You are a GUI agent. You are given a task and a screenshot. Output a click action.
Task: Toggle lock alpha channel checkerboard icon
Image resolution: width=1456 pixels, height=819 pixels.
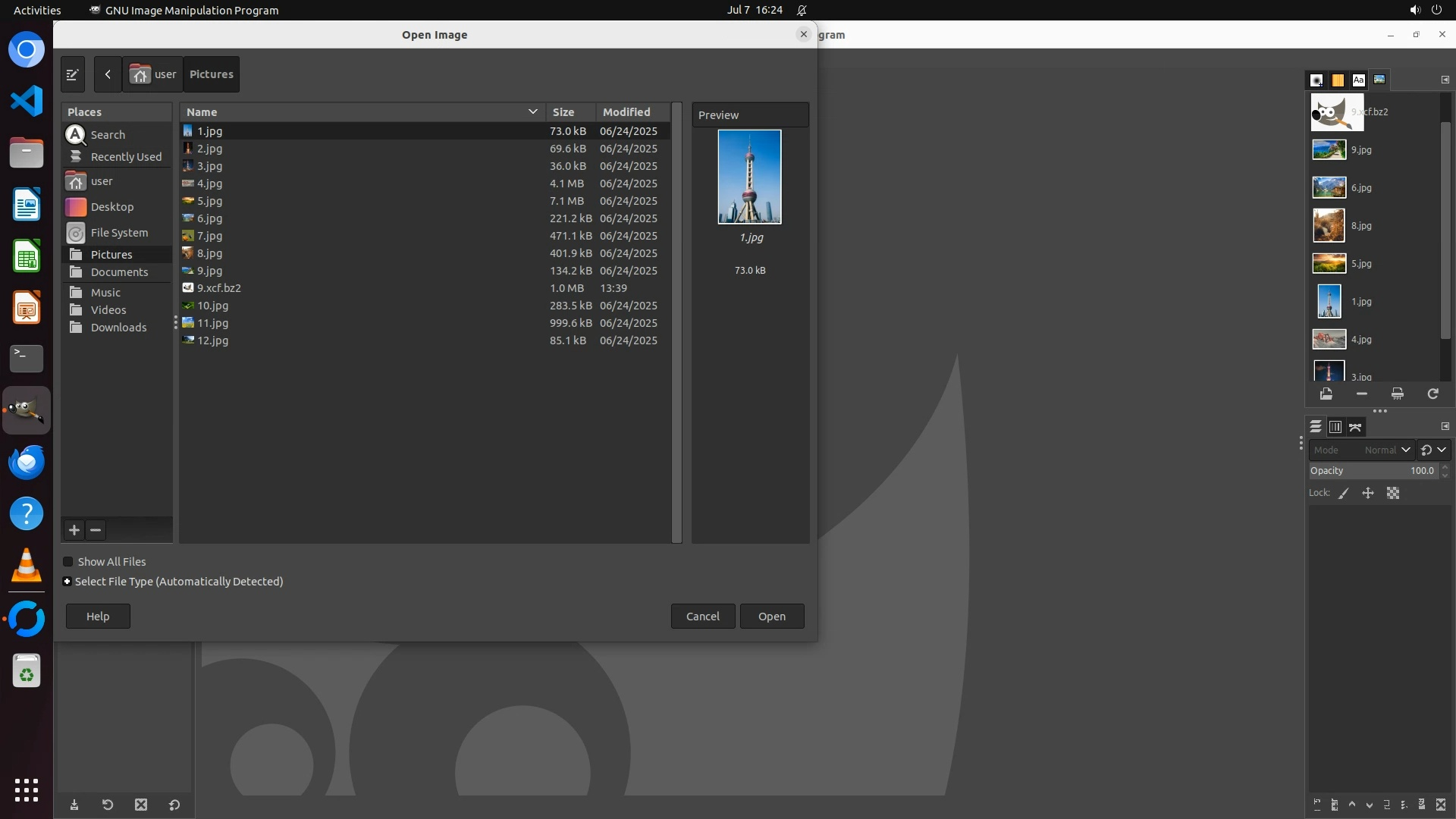1393,493
